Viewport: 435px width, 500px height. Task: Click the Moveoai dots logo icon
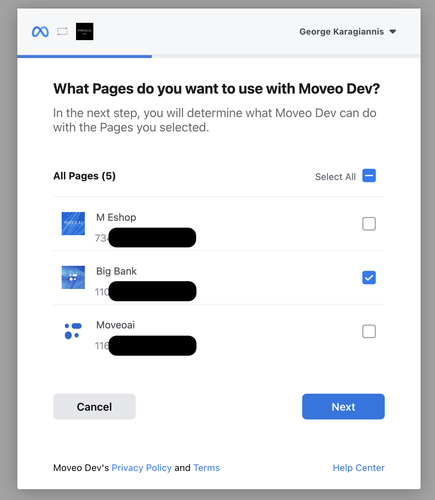[73, 331]
